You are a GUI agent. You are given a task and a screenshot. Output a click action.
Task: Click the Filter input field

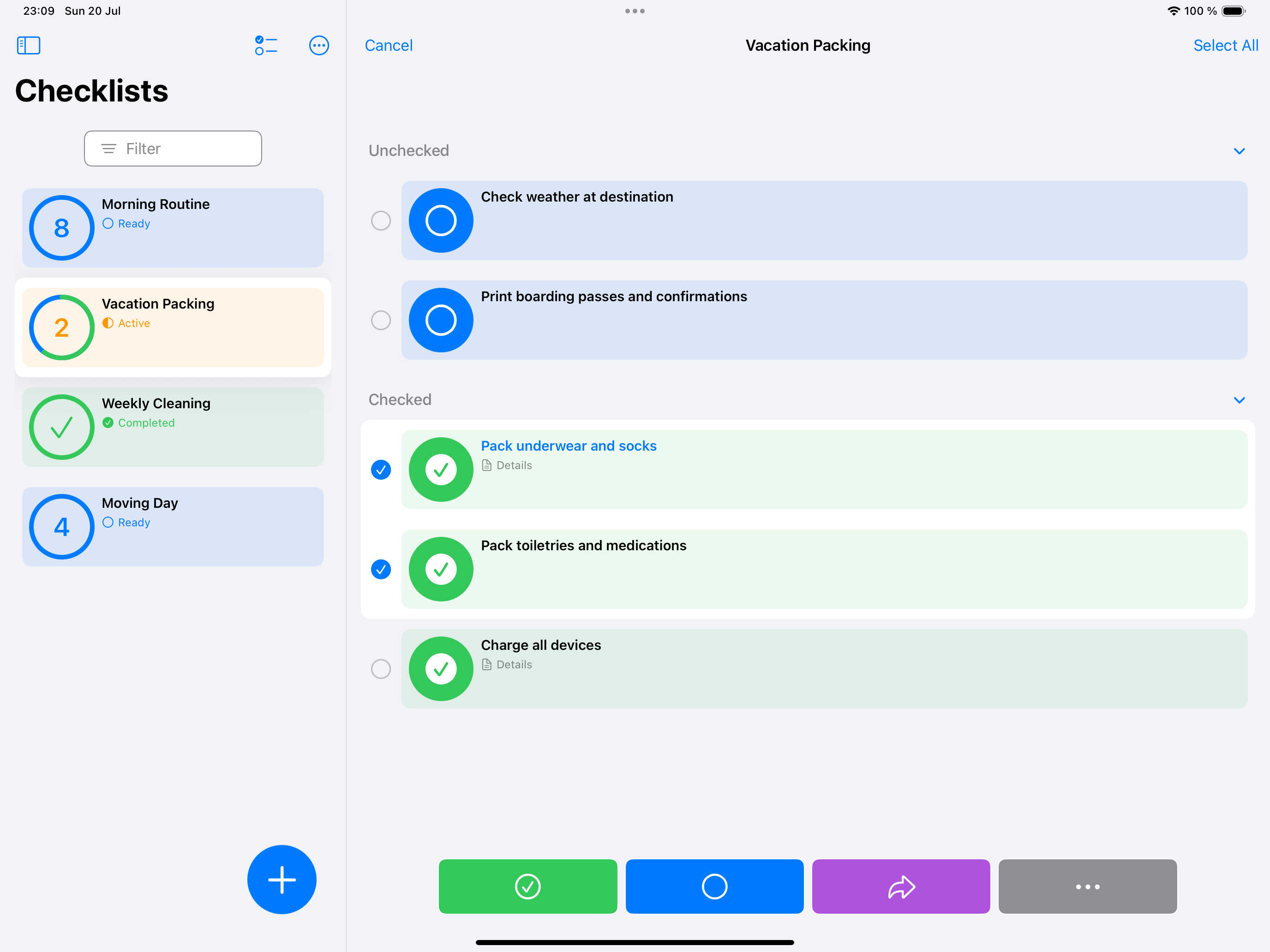pos(173,148)
